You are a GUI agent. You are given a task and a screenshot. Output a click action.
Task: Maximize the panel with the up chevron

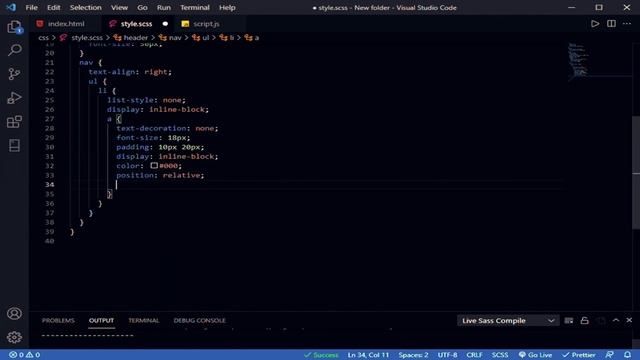coord(616,320)
